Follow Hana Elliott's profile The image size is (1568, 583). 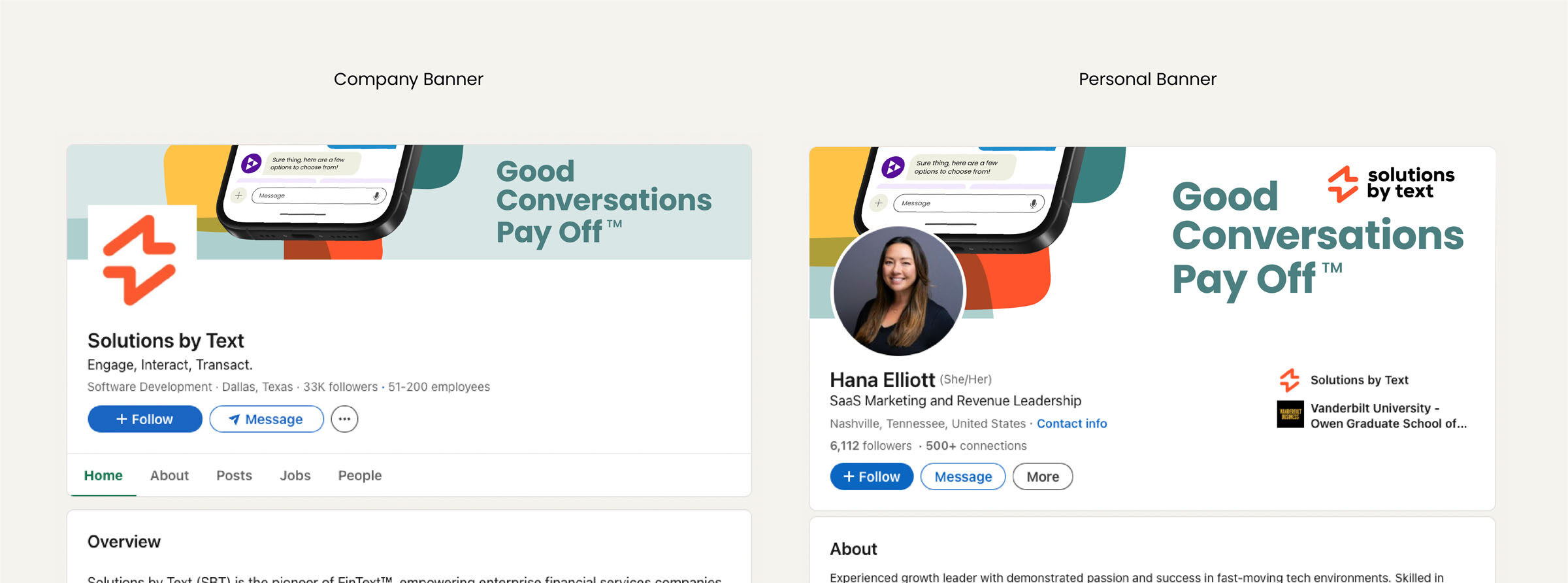click(872, 476)
